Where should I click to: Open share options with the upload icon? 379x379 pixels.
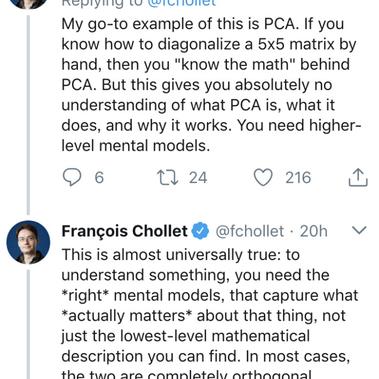click(358, 177)
